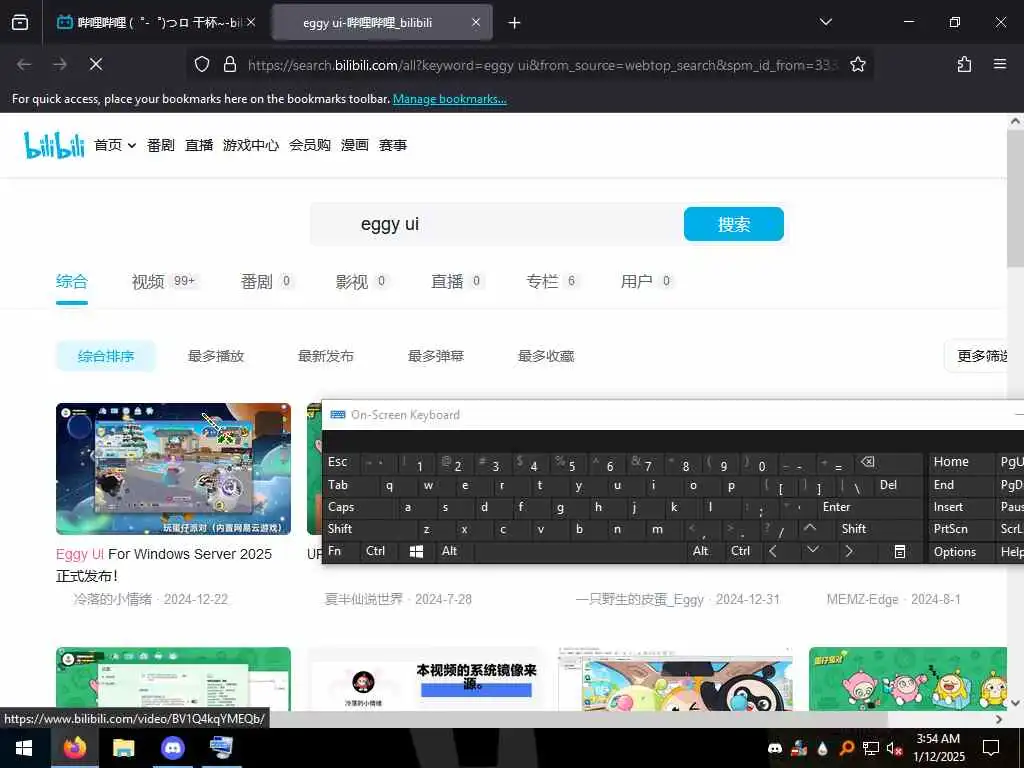Viewport: 1024px width, 768px height.
Task: Click the horizontal scrollbar right arrow
Action: tap(998, 719)
